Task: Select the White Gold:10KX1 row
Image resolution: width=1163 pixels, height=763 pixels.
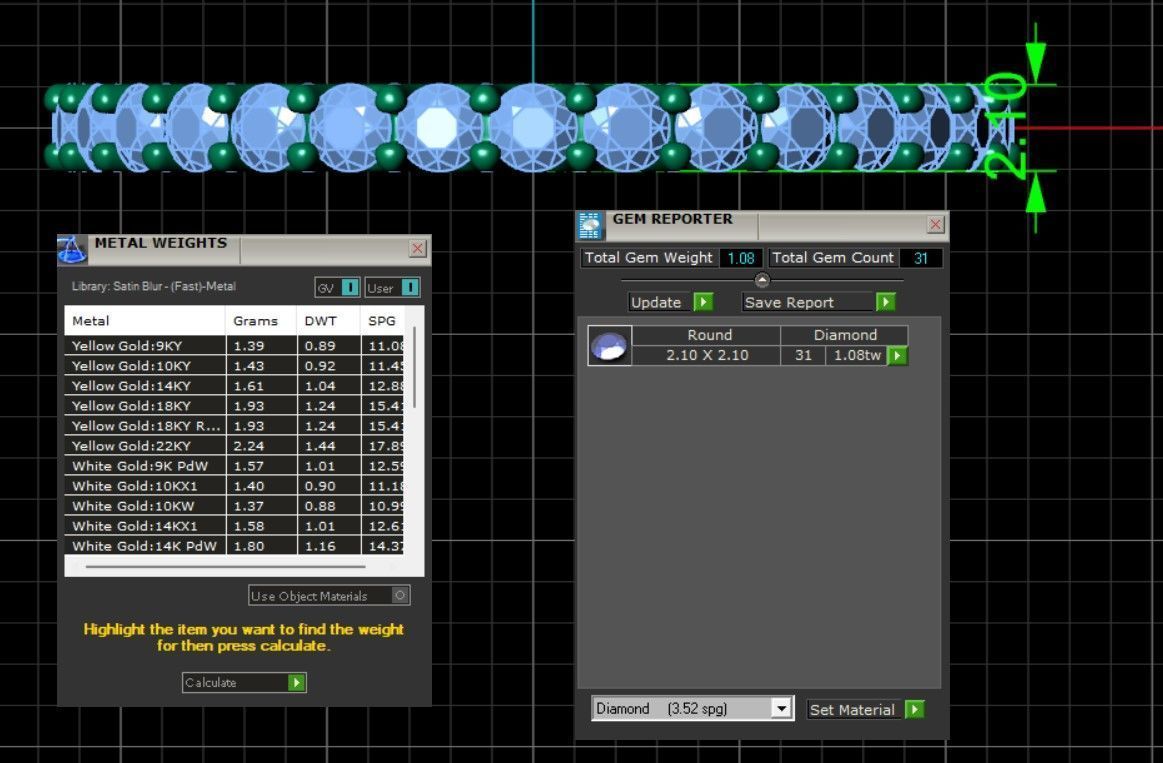Action: click(234, 486)
